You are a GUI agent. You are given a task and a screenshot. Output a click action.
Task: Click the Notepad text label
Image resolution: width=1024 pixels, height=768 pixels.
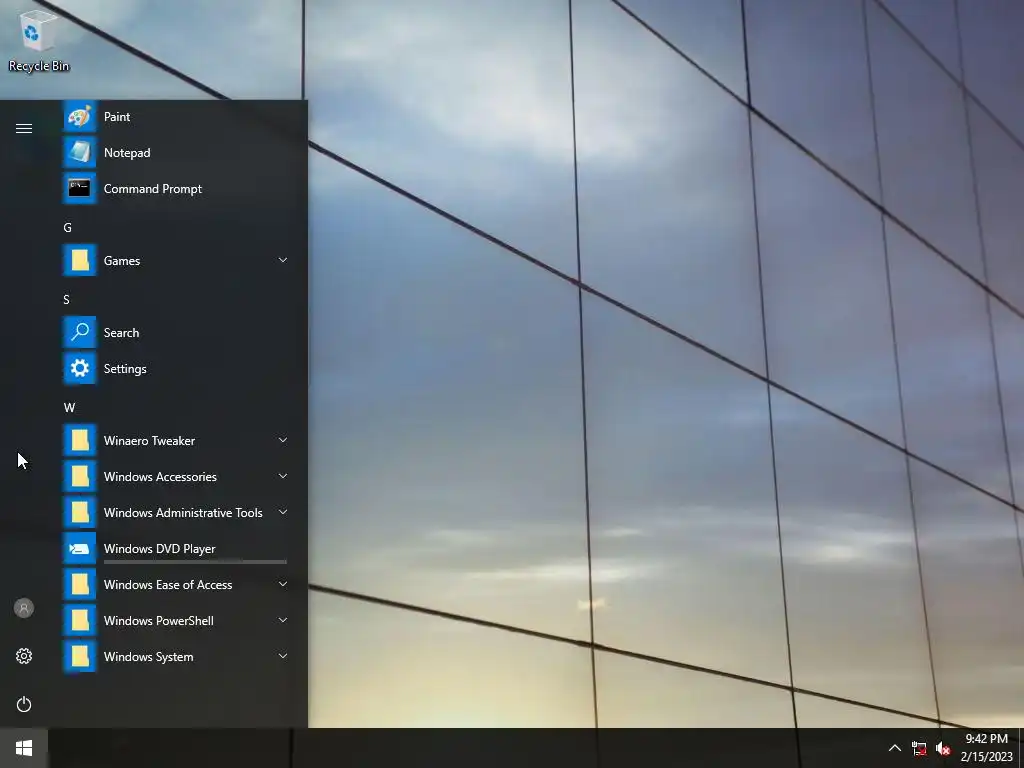point(127,153)
